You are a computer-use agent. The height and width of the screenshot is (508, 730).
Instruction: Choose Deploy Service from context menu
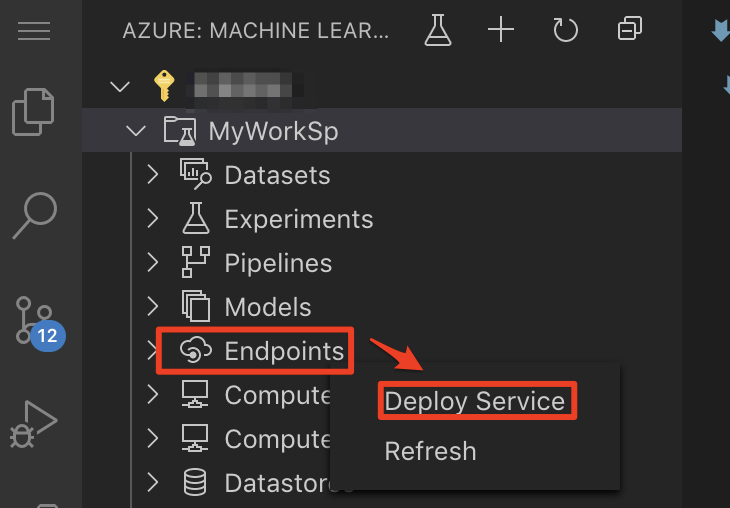474,401
